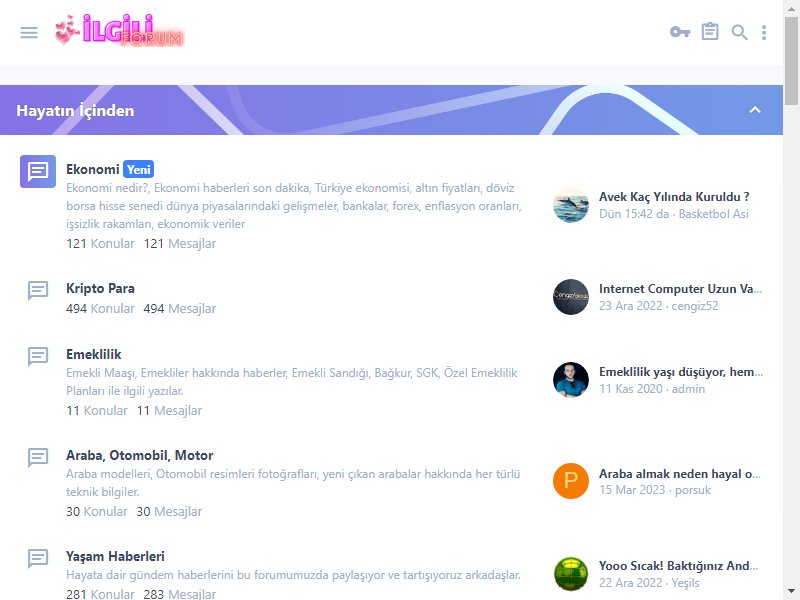The image size is (800, 600).
Task: Open thread Araba almak neden hayal o...
Action: 680,474
